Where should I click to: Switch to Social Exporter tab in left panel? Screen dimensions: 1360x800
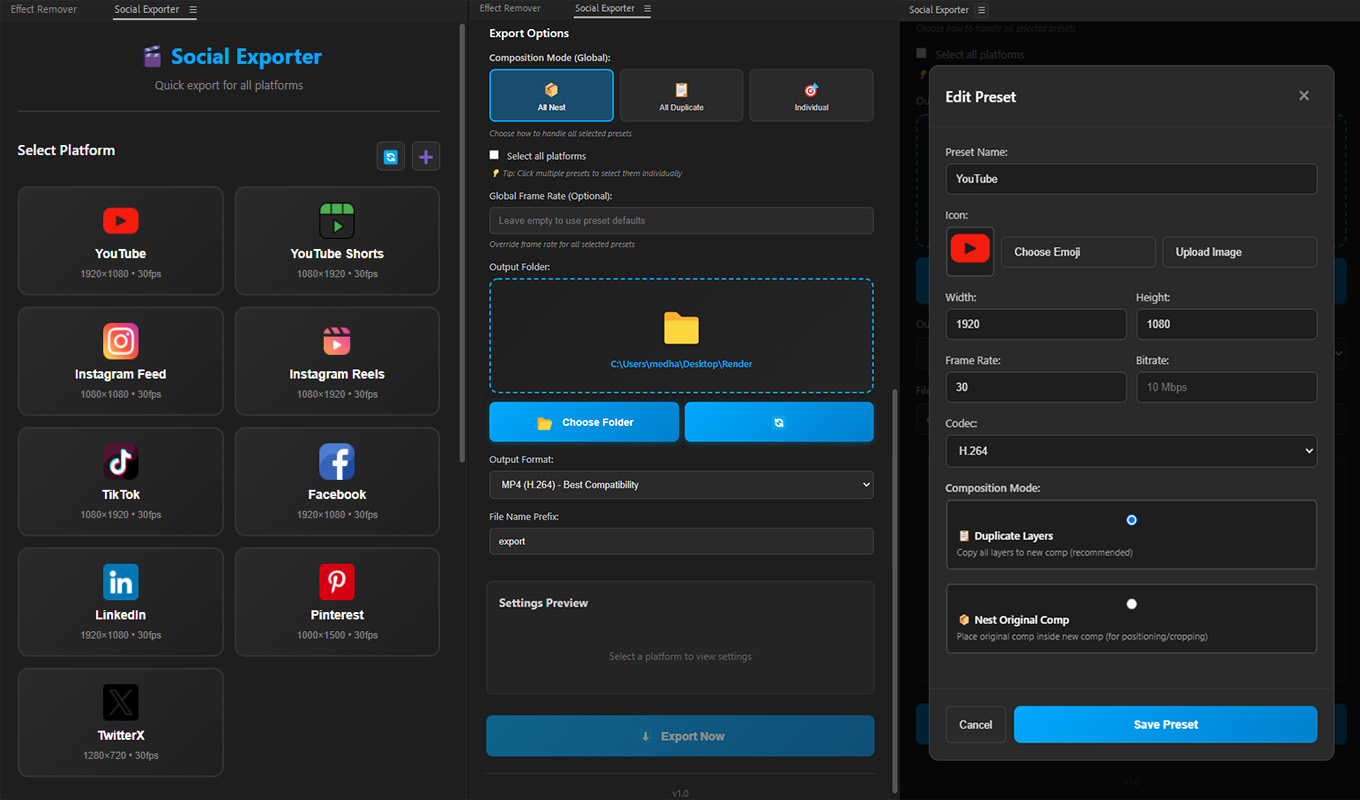pos(147,10)
